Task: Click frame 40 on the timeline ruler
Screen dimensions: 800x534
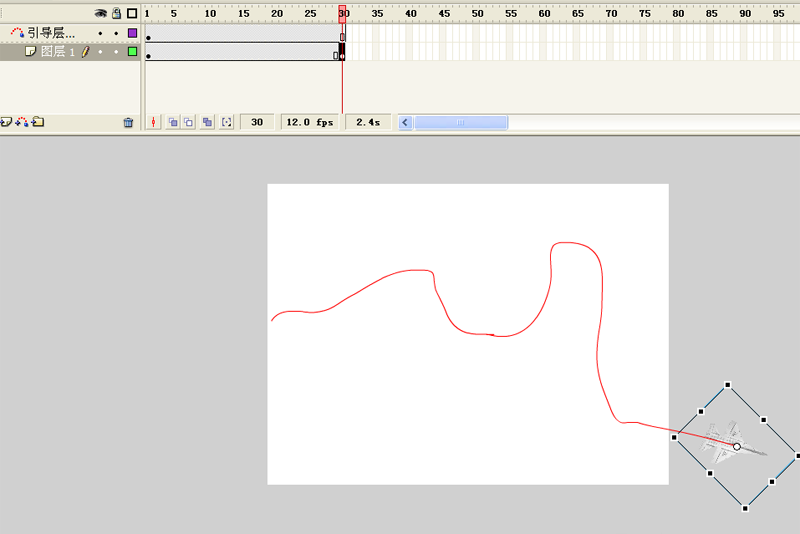Action: (x=411, y=13)
